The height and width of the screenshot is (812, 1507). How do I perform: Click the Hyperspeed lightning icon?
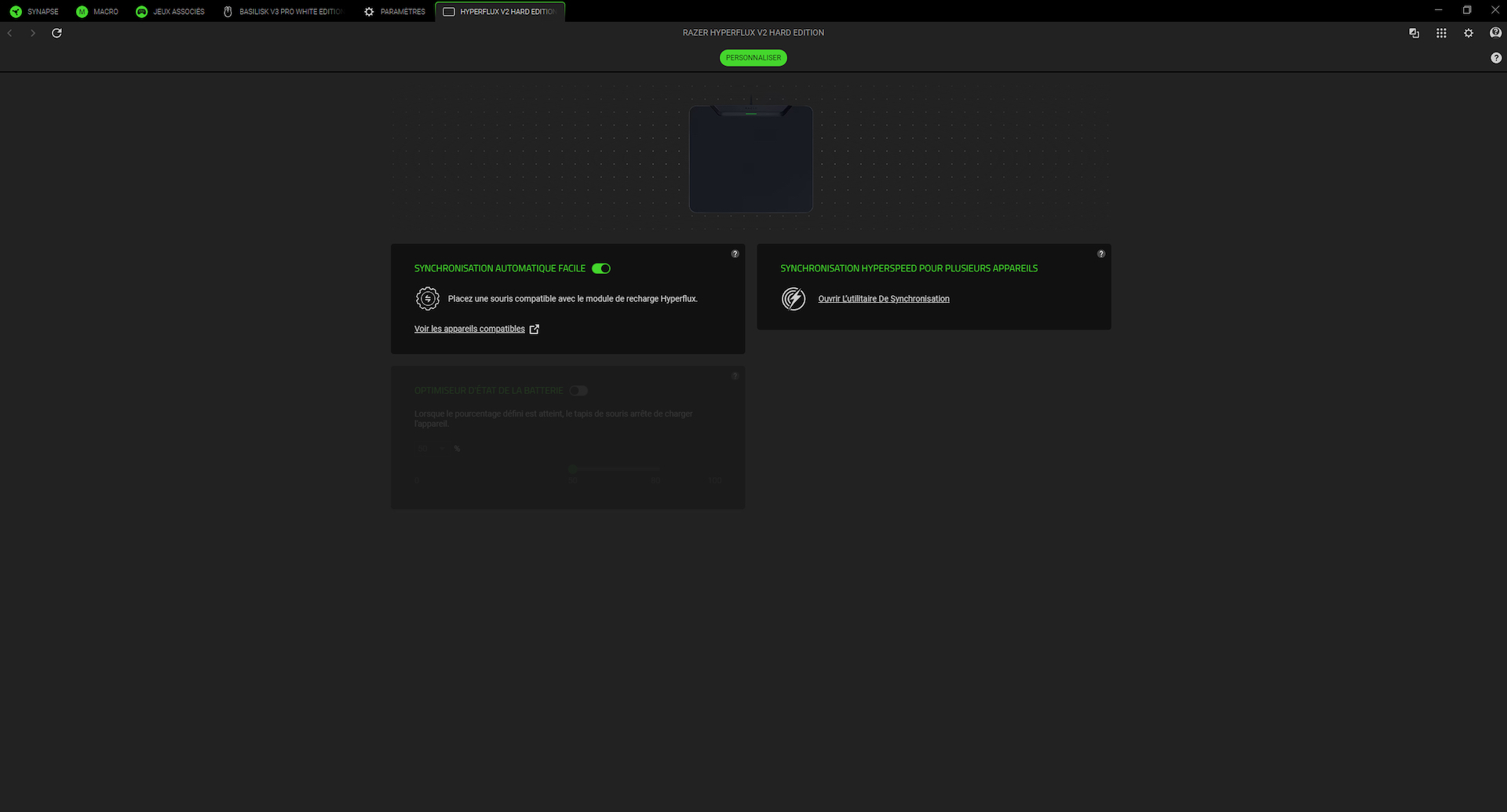[794, 299]
